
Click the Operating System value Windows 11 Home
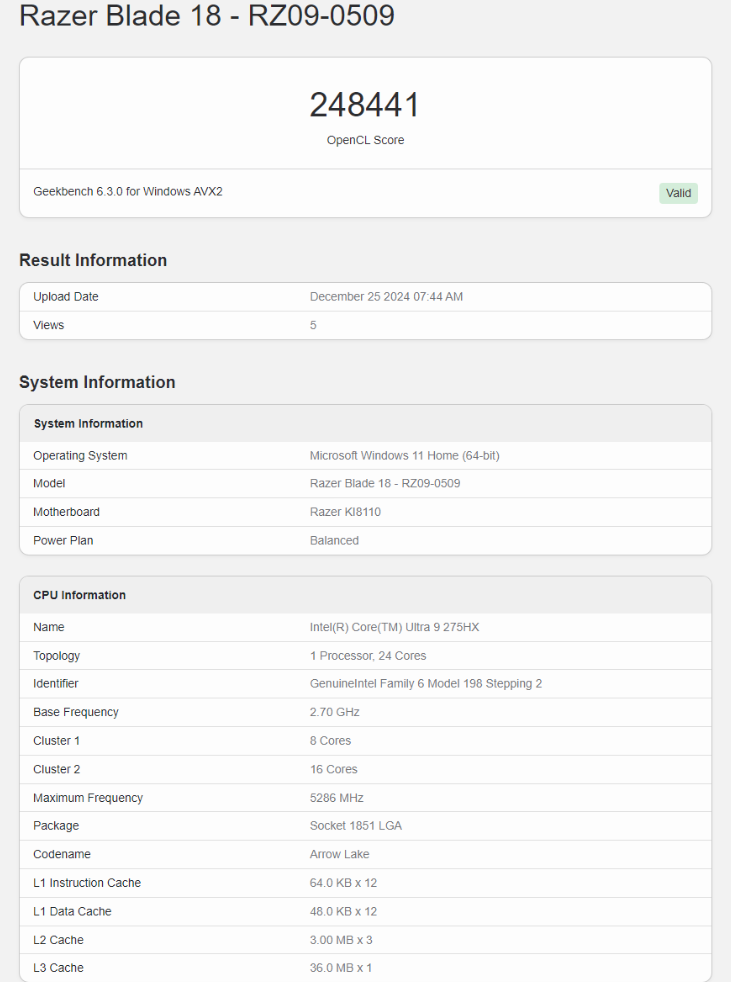click(x=404, y=456)
